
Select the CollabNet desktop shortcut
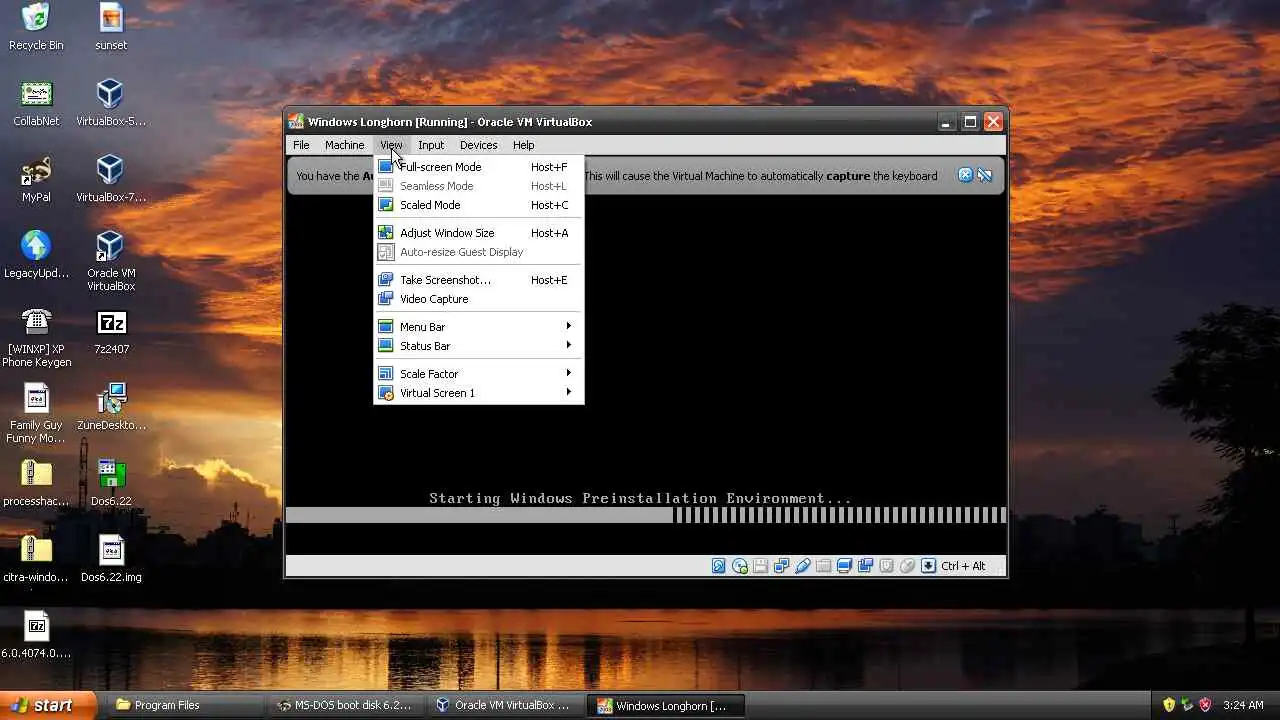tap(36, 103)
